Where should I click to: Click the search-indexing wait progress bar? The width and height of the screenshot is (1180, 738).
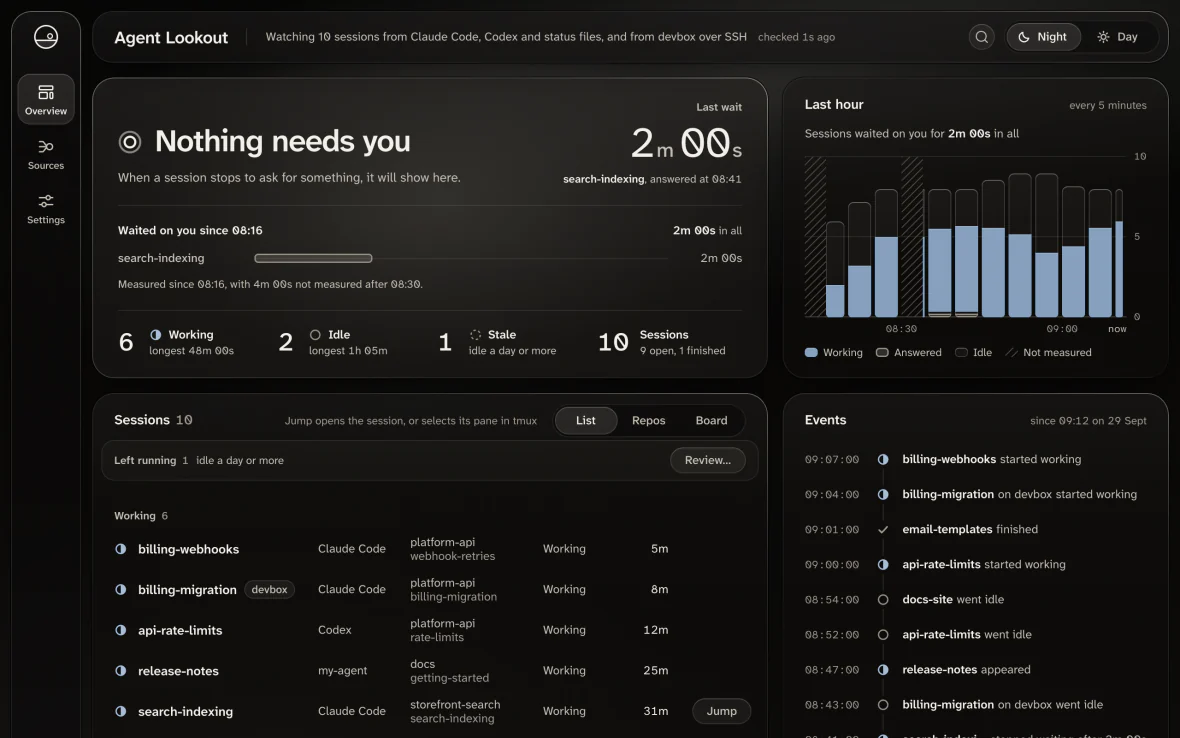(313, 258)
